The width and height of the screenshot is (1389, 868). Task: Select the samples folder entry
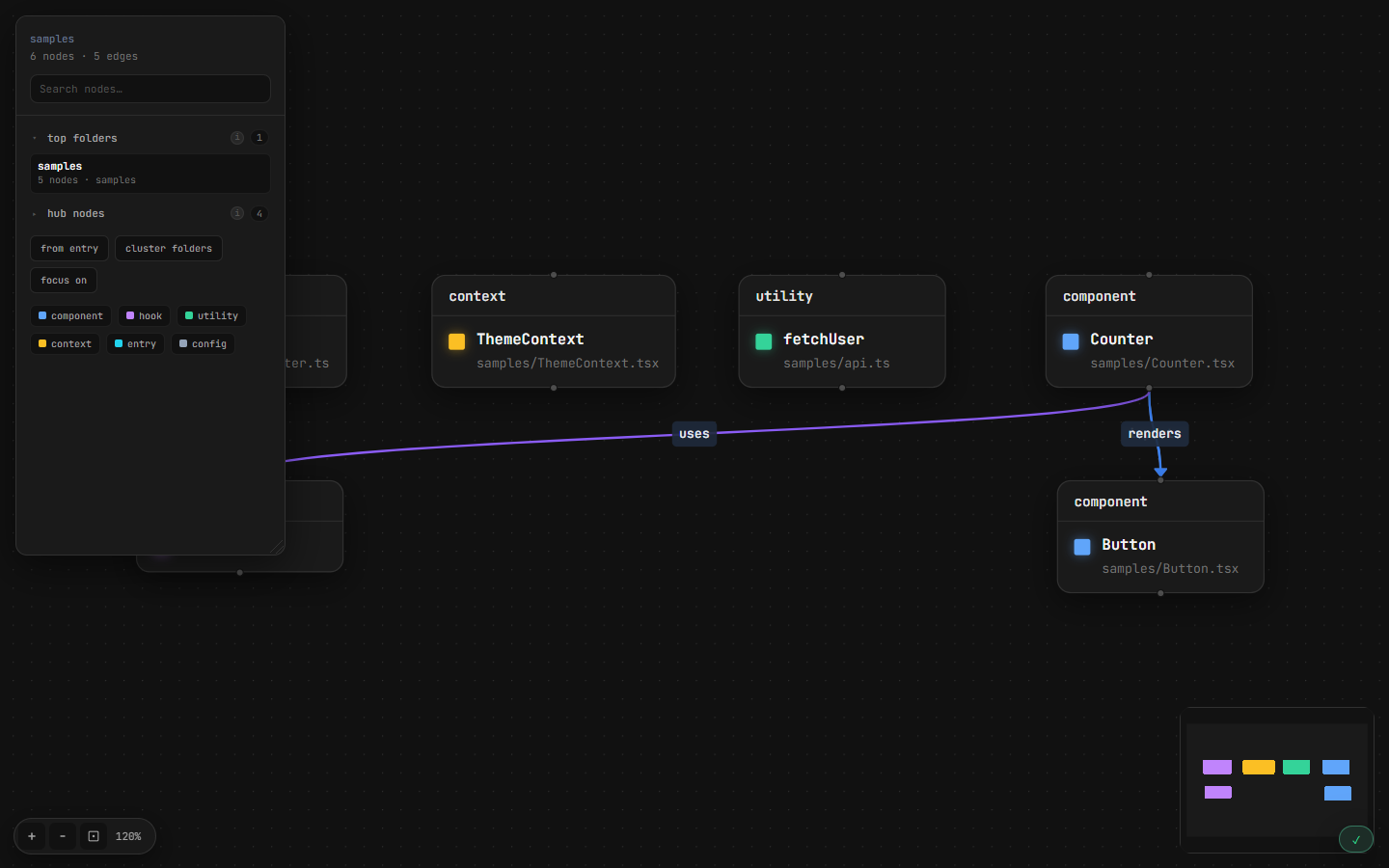pos(150,174)
